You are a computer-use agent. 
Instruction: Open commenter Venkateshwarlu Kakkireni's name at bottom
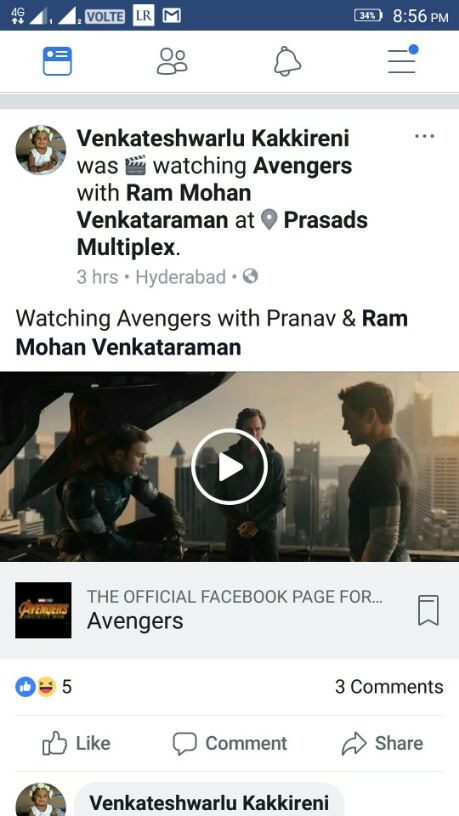209,803
